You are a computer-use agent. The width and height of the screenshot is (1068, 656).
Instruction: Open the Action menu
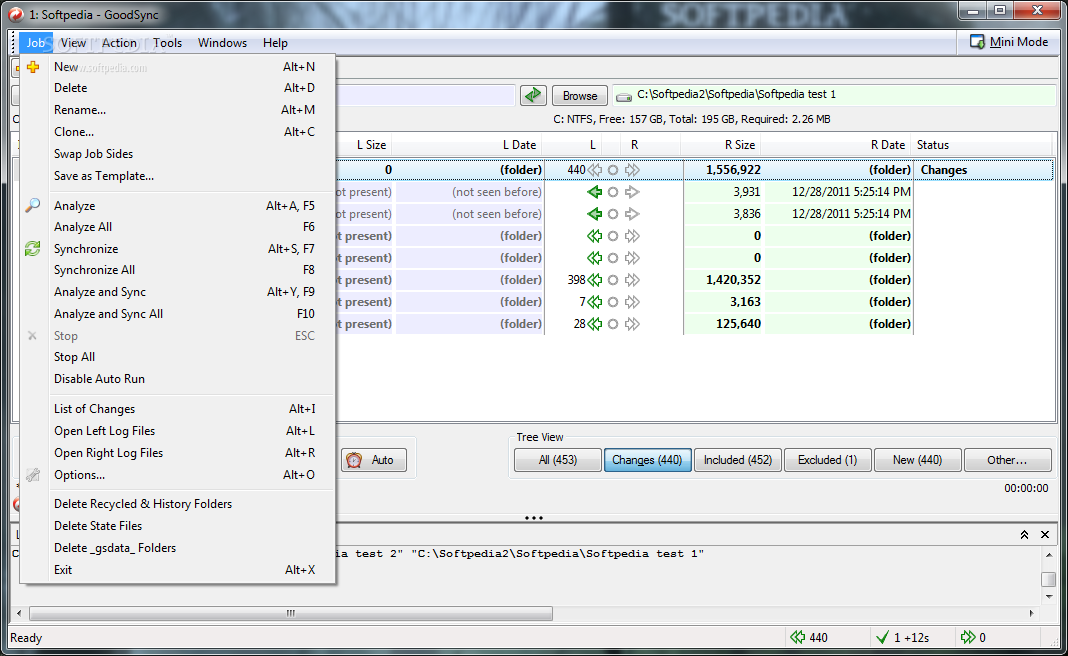[119, 43]
